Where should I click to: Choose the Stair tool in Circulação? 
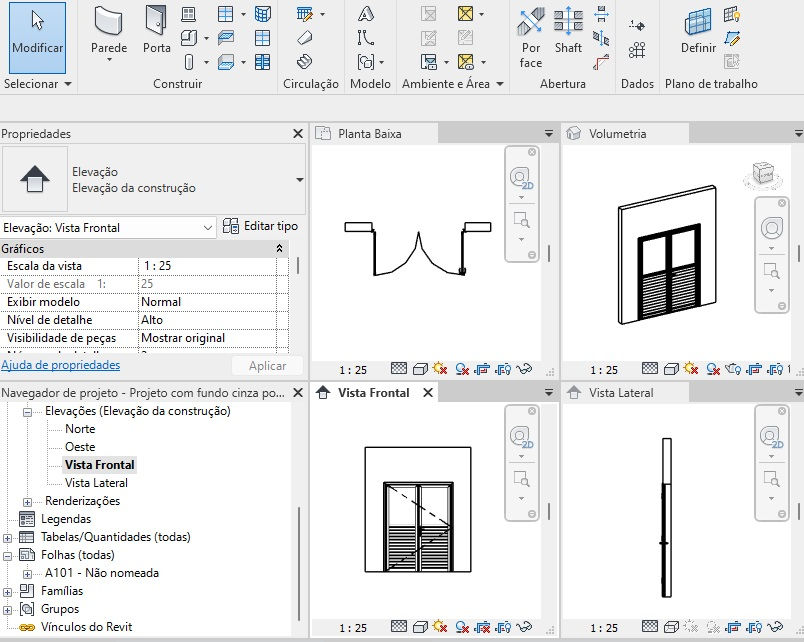(305, 62)
